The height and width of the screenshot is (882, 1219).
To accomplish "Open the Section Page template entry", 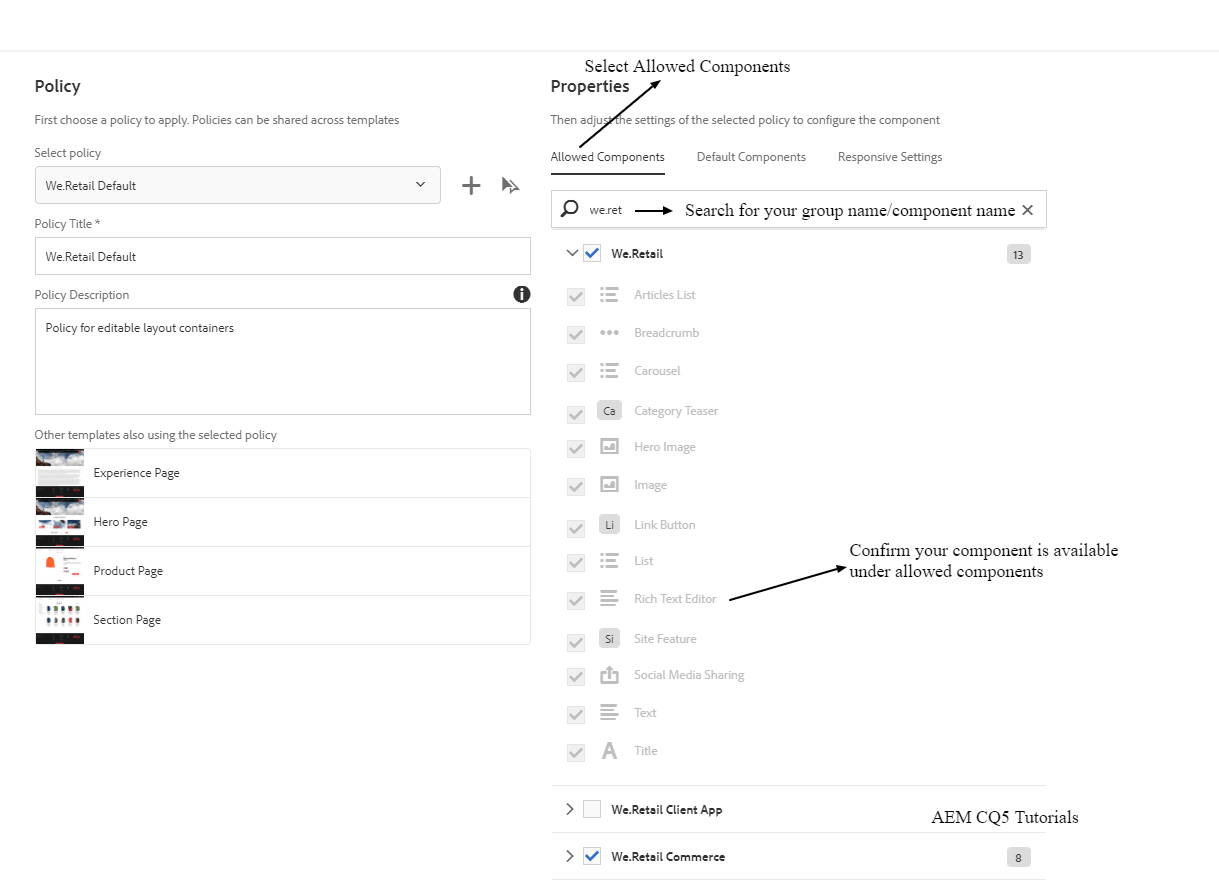I will tap(283, 620).
